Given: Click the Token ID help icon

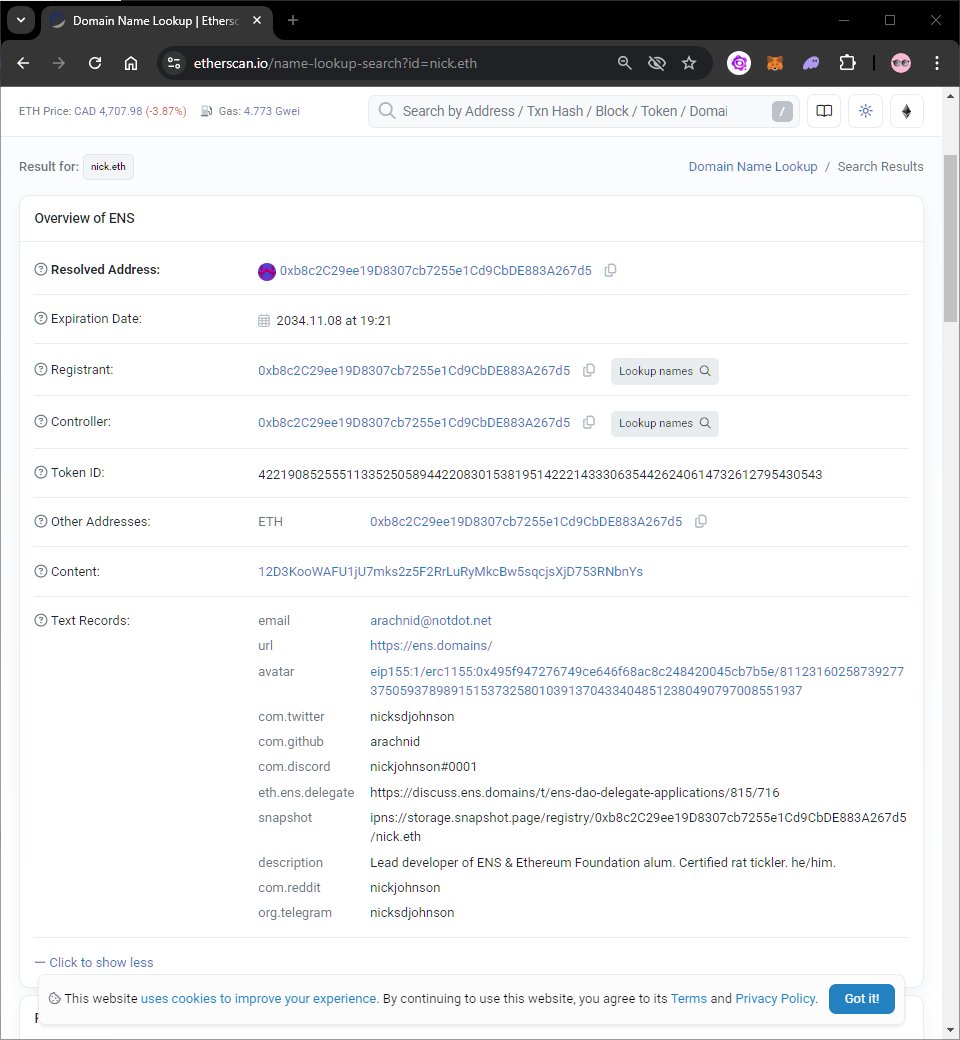Looking at the screenshot, I should click(40, 472).
